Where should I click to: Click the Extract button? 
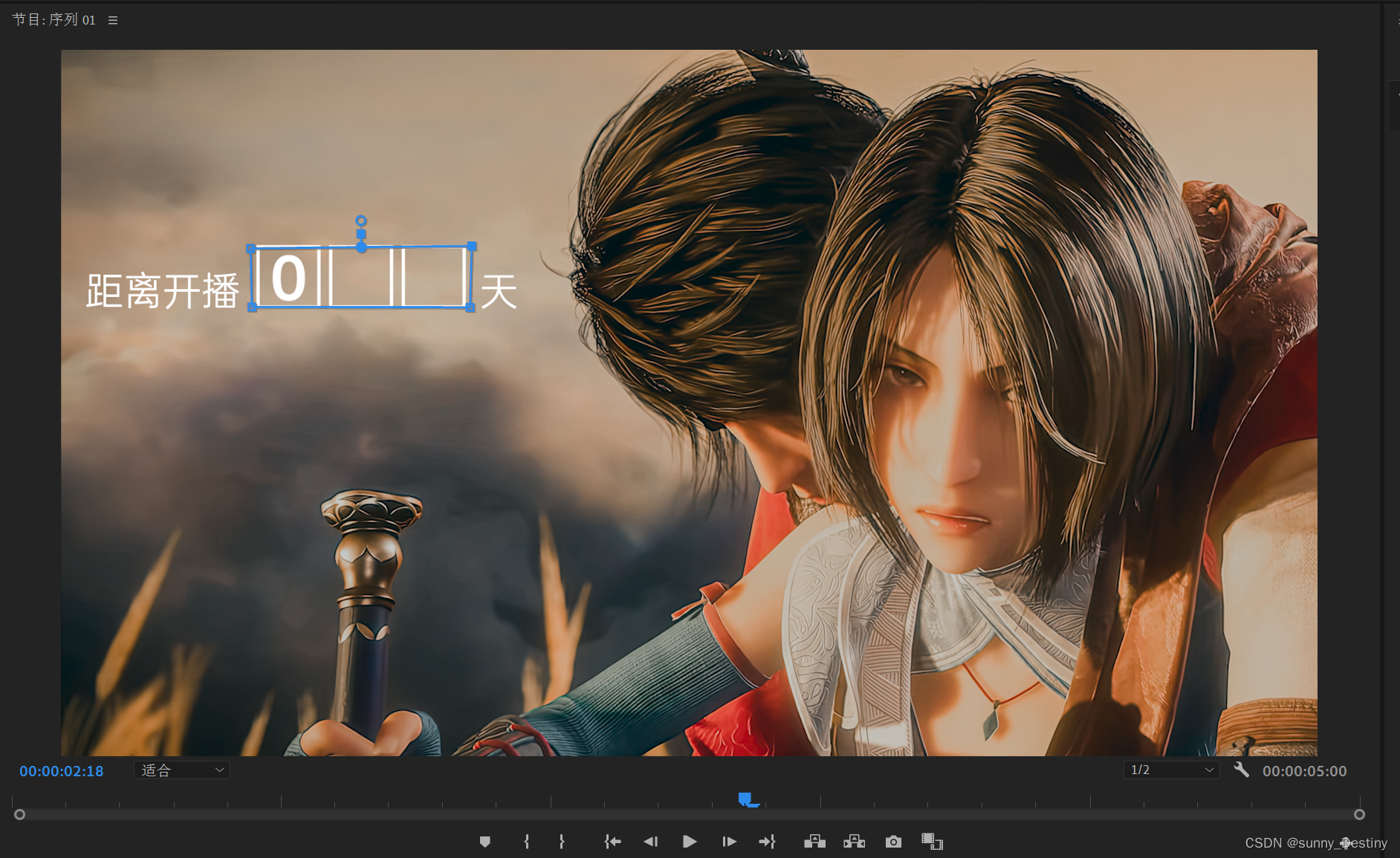855,842
